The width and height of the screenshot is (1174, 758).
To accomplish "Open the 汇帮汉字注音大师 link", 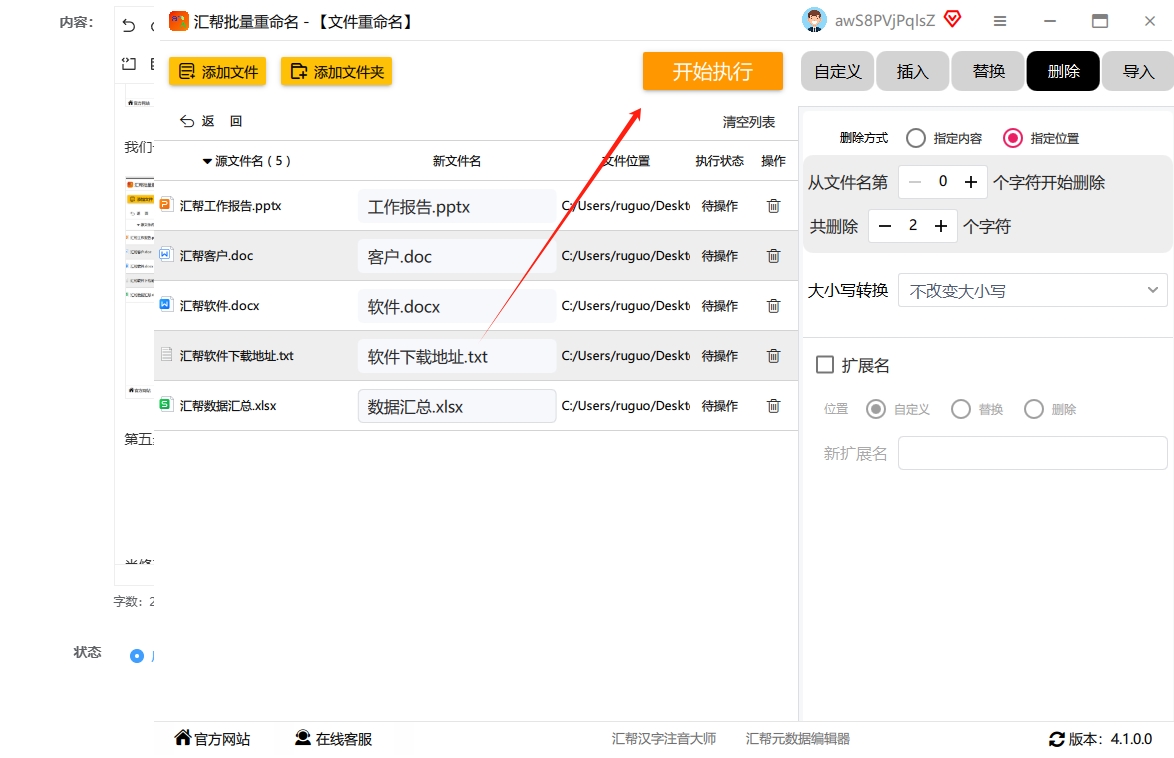I will coord(664,739).
